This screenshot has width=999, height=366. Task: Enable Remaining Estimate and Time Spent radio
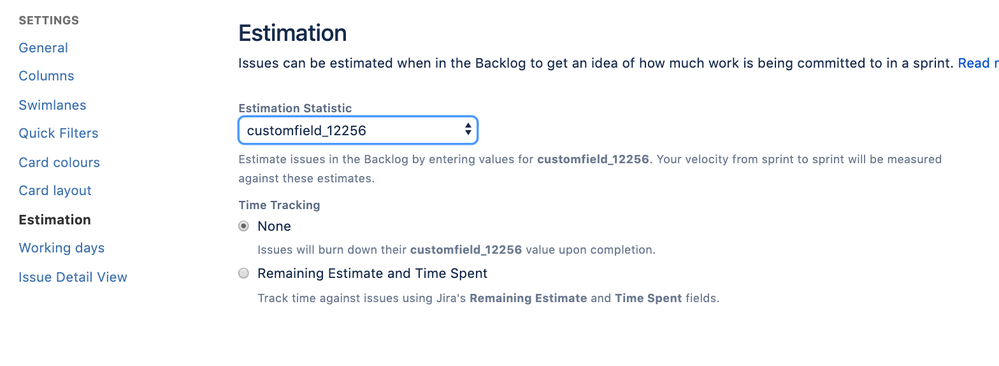[243, 274]
